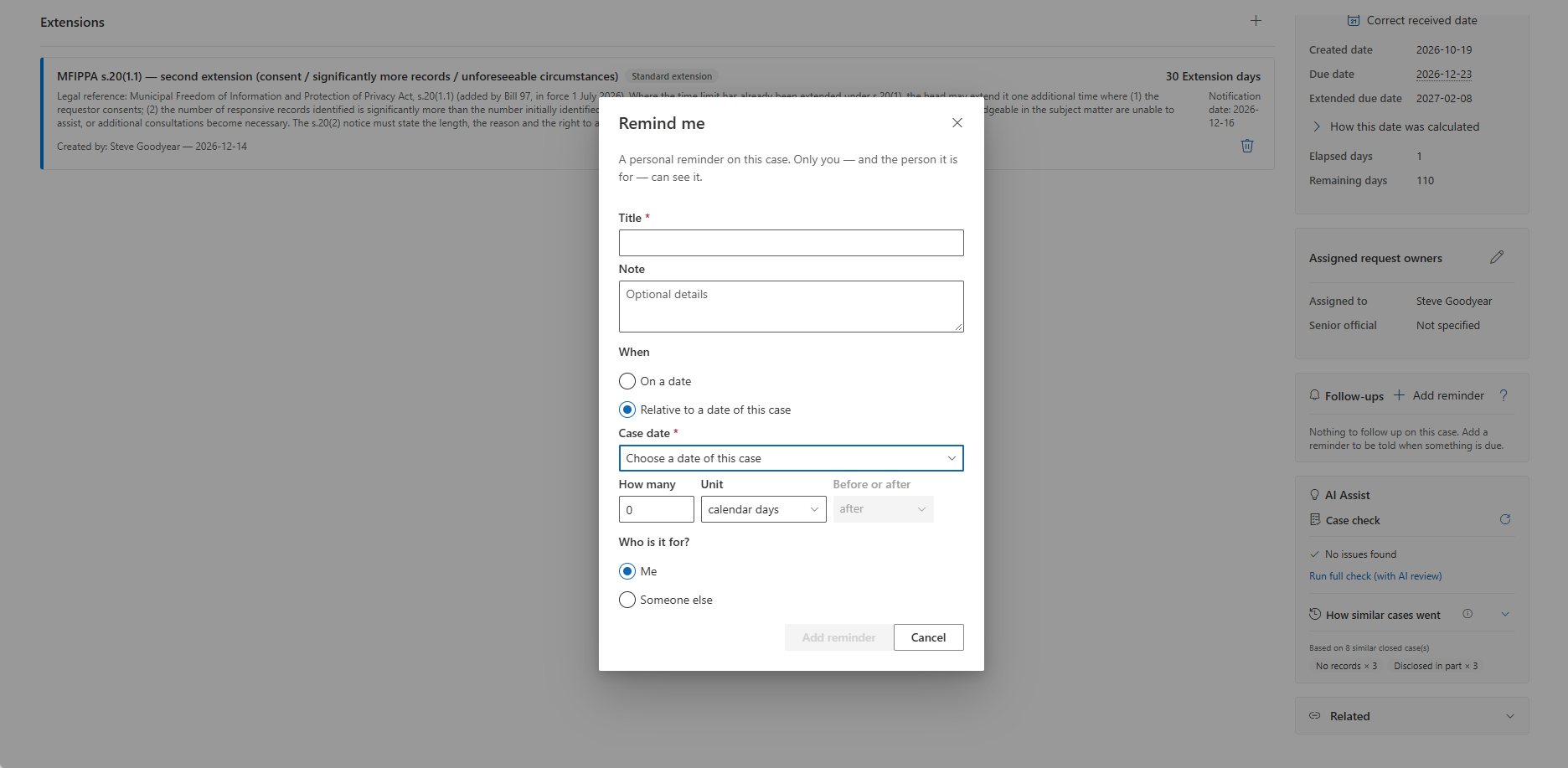Click the Case check document icon

tap(1315, 519)
